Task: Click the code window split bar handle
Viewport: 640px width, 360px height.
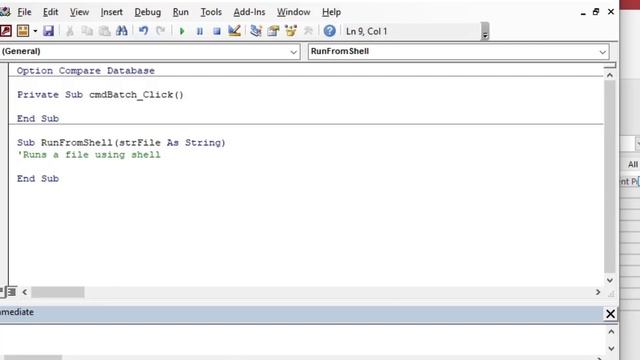Action: [610, 65]
